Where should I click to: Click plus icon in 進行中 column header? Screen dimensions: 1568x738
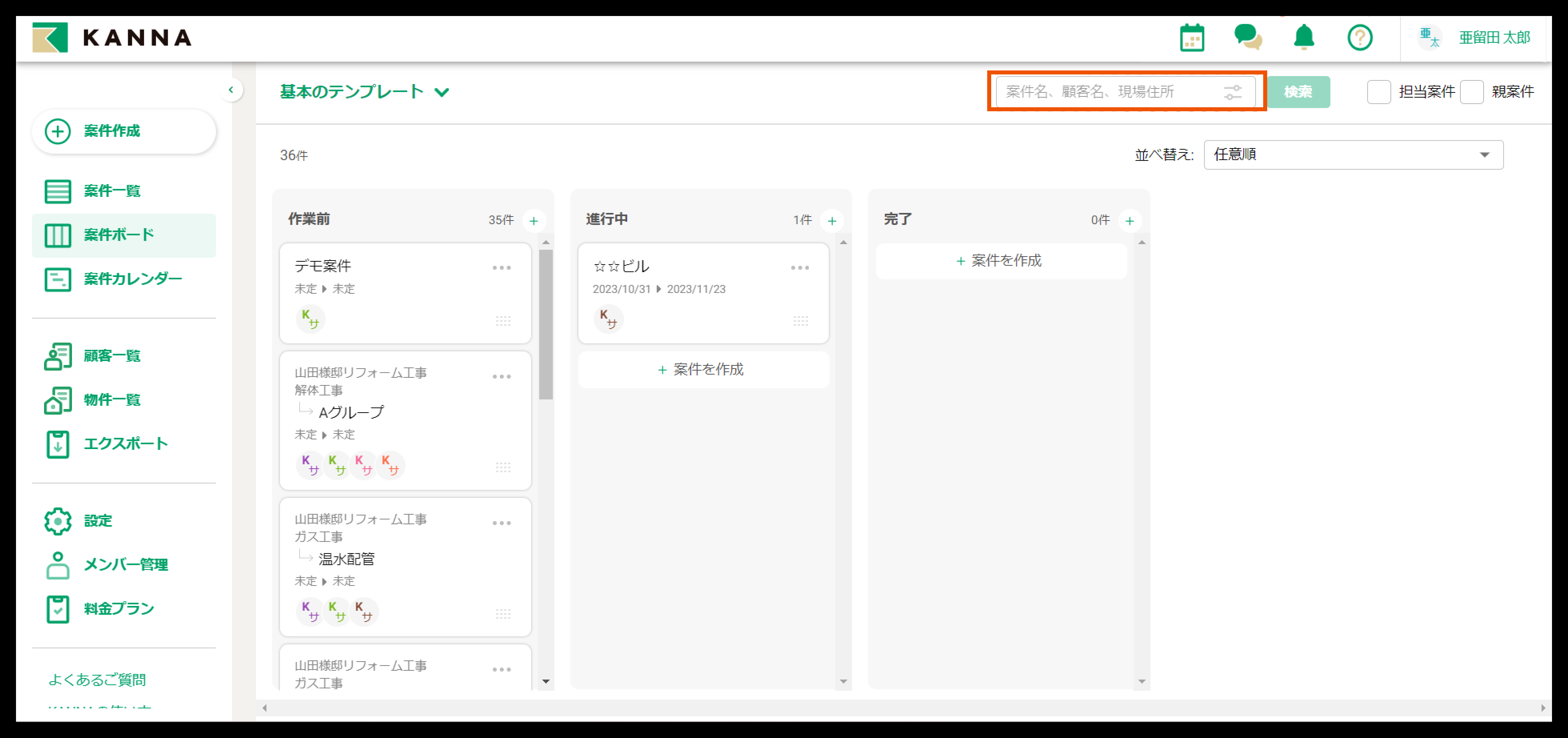pos(832,221)
